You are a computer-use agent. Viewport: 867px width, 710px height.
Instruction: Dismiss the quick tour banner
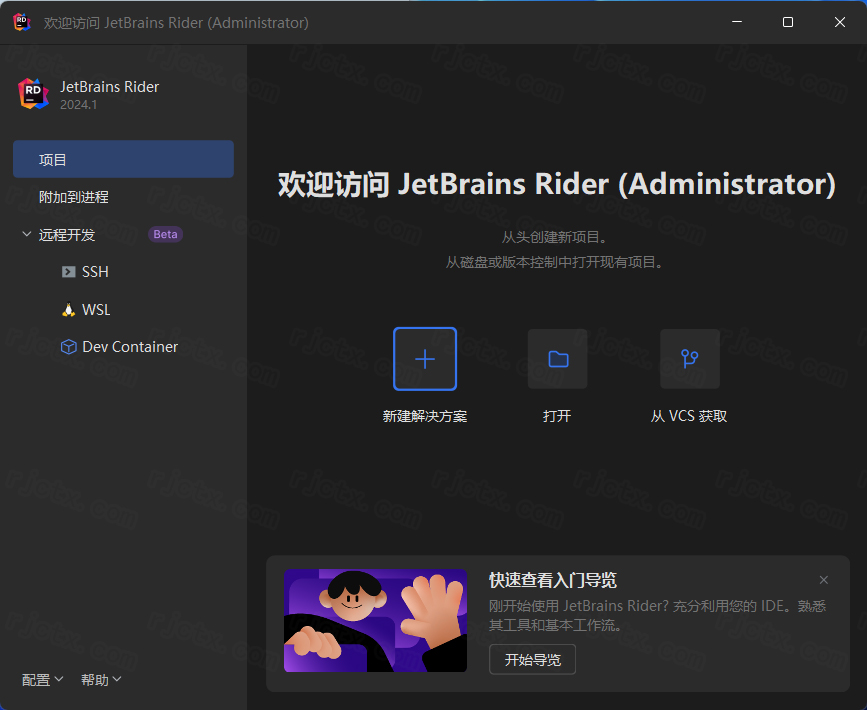click(823, 580)
